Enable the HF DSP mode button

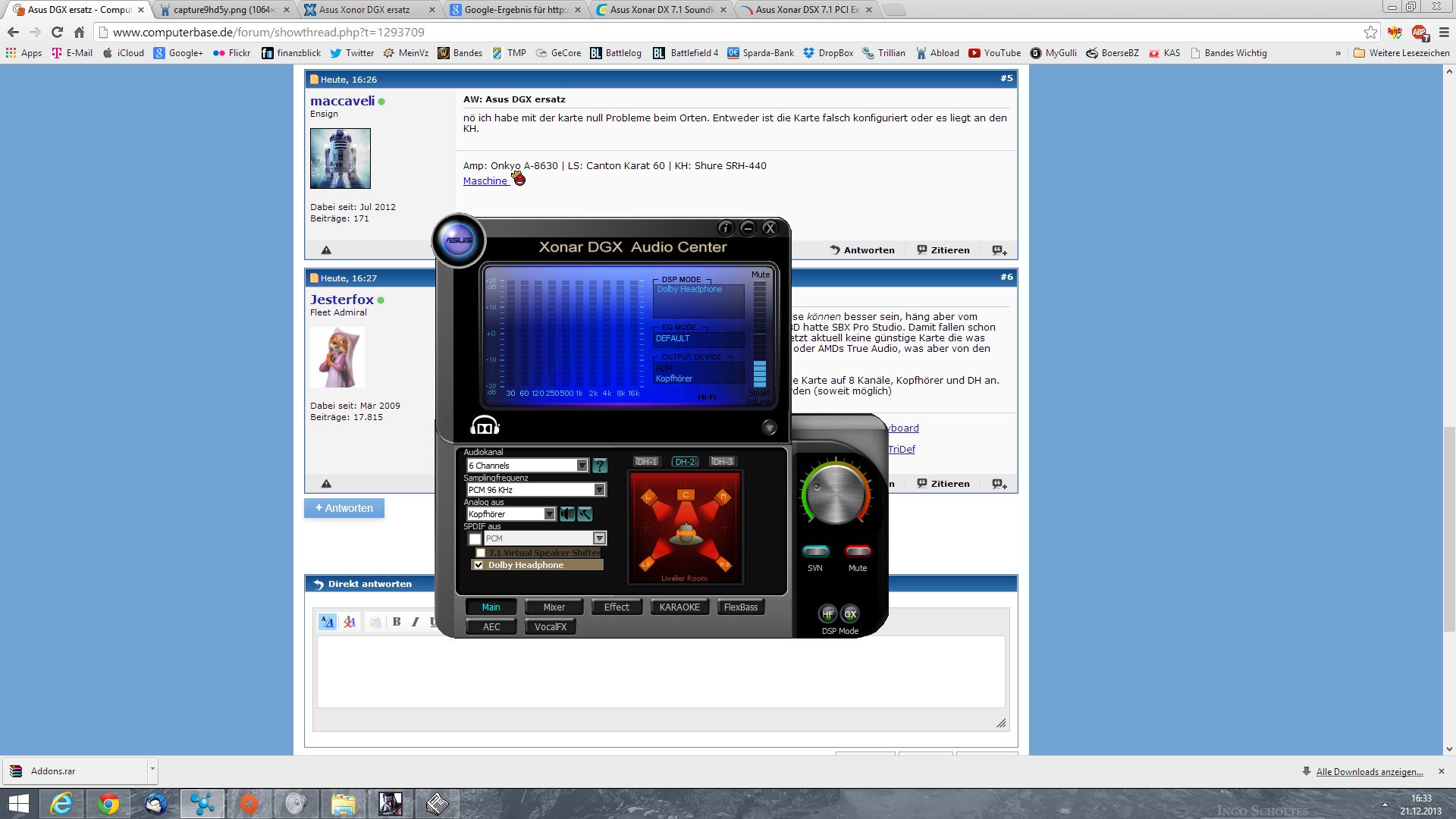(828, 614)
